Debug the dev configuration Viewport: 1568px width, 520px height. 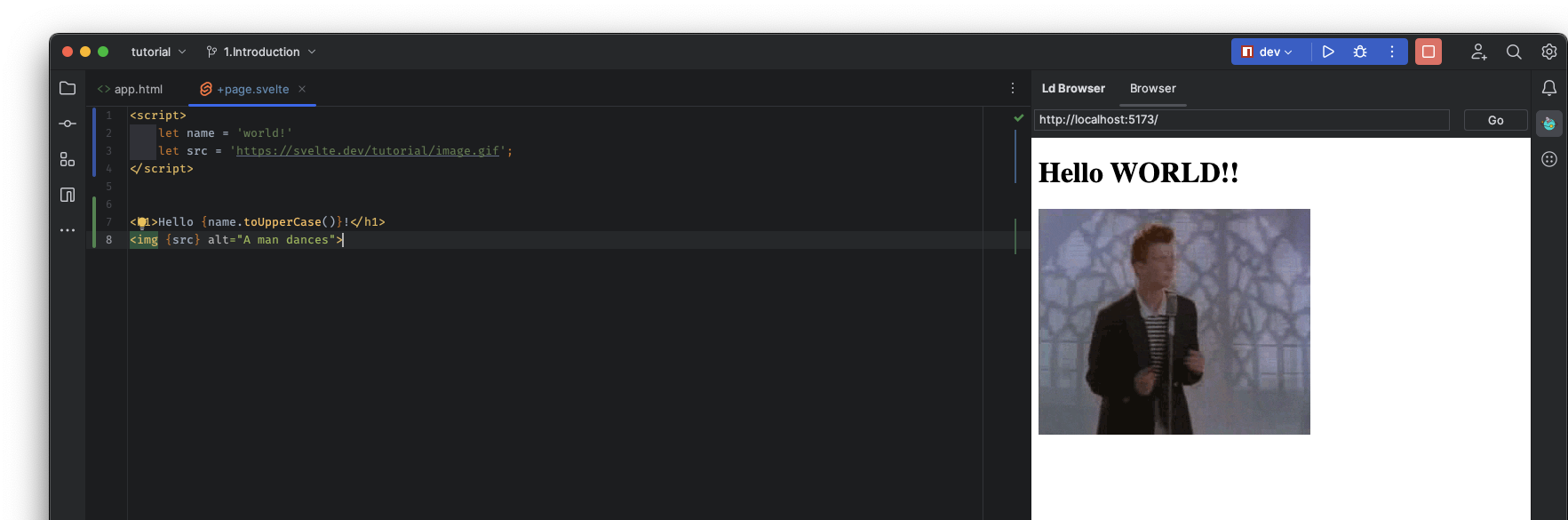pyautogui.click(x=1360, y=52)
